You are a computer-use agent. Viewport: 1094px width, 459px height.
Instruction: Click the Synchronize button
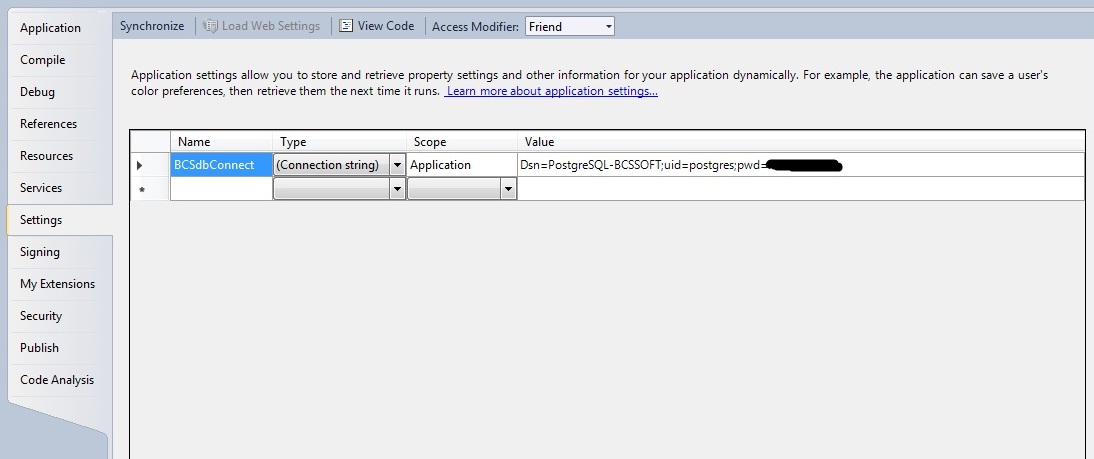152,27
